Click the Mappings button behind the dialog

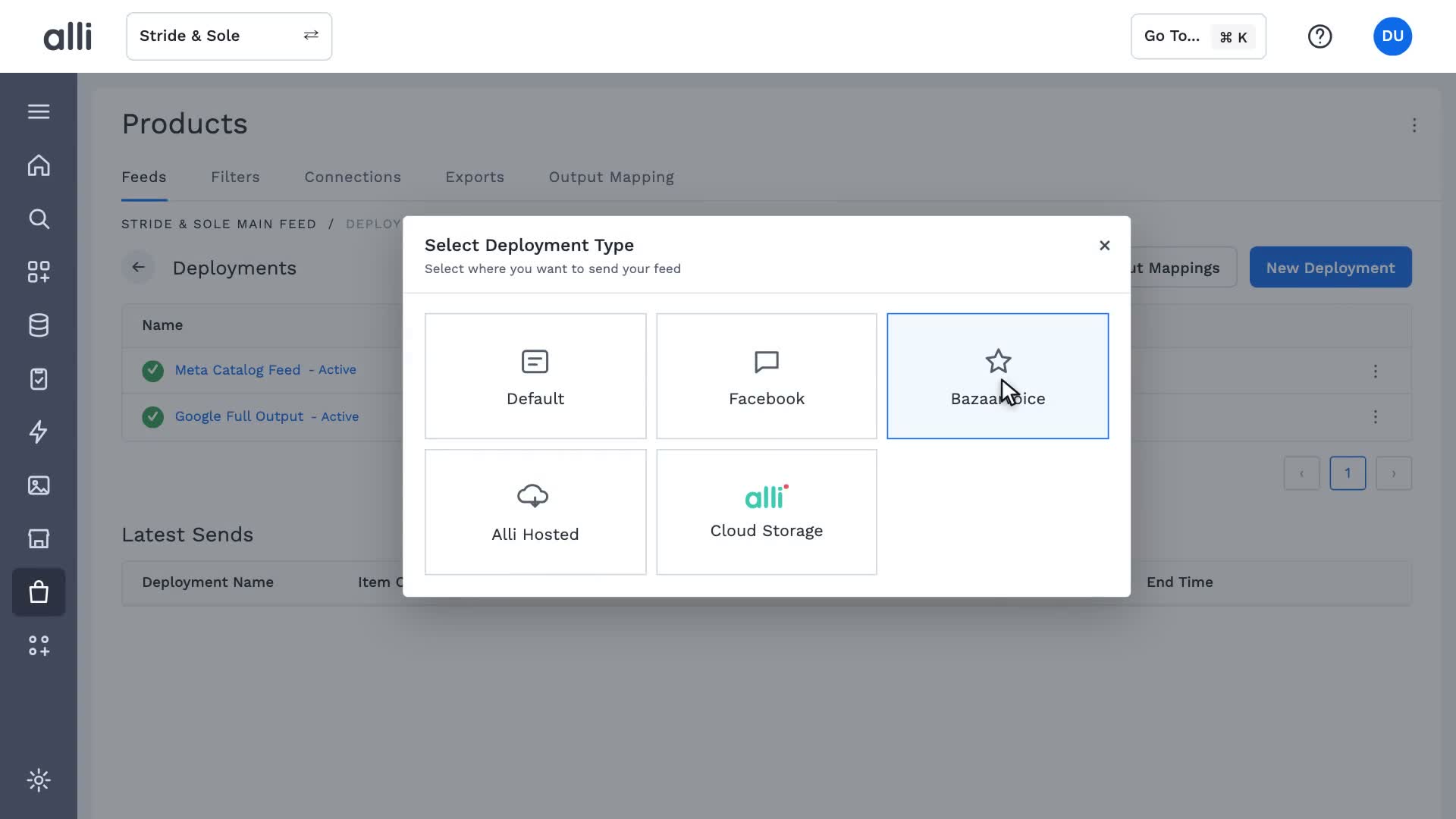pos(1183,267)
